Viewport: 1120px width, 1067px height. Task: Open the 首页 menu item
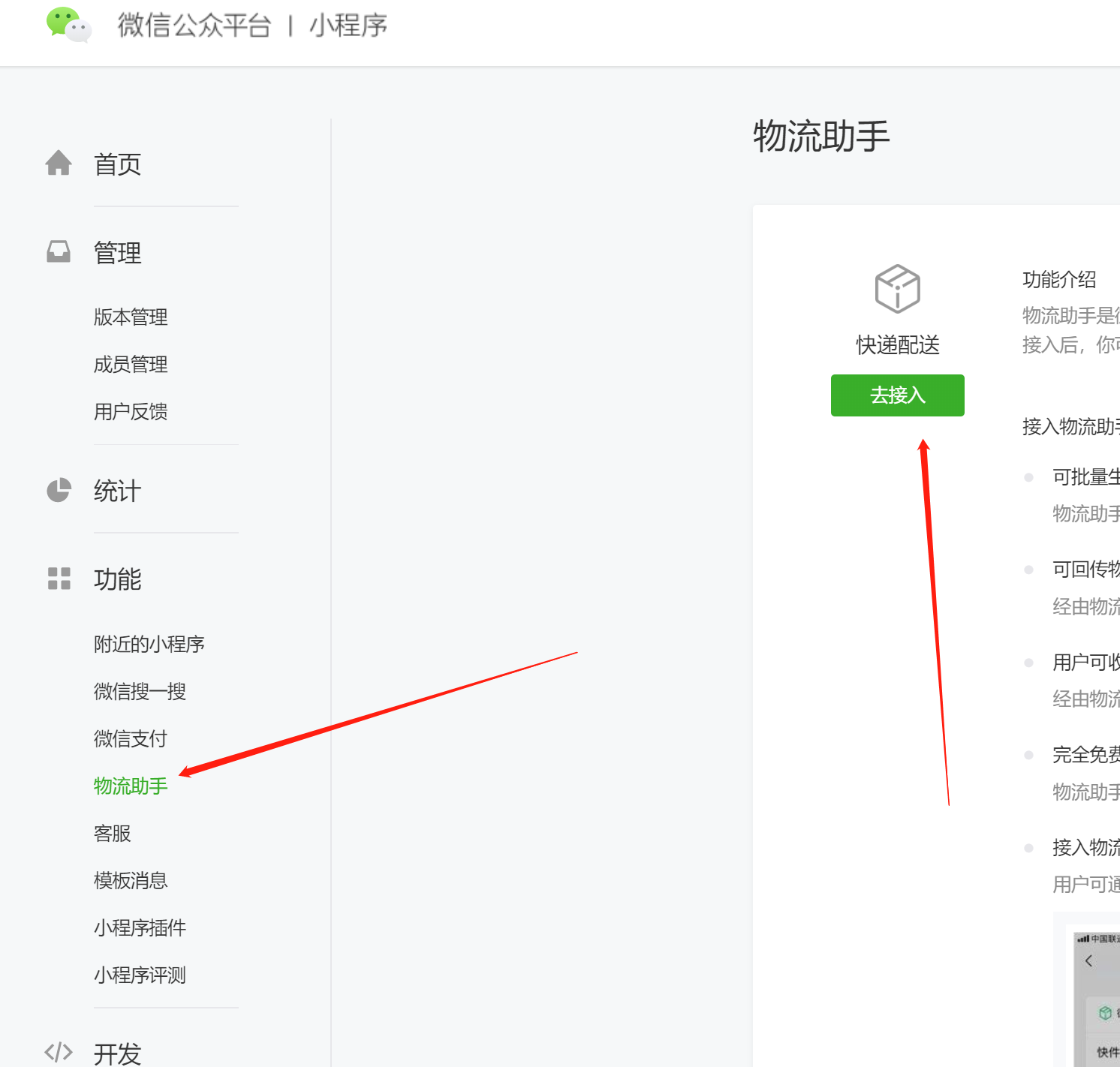pyautogui.click(x=118, y=164)
